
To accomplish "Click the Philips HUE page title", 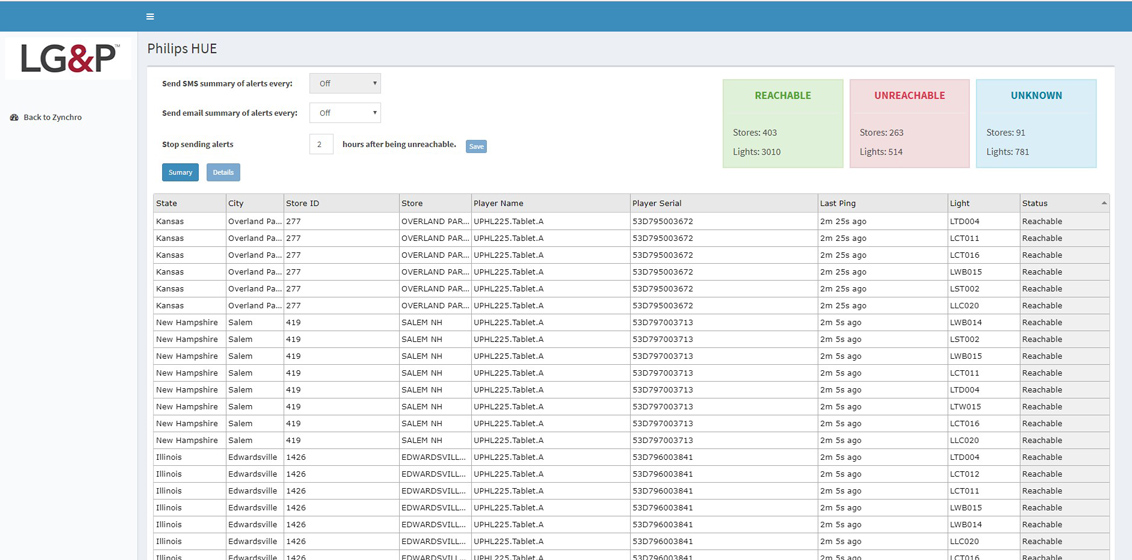I will pyautogui.click(x=182, y=49).
